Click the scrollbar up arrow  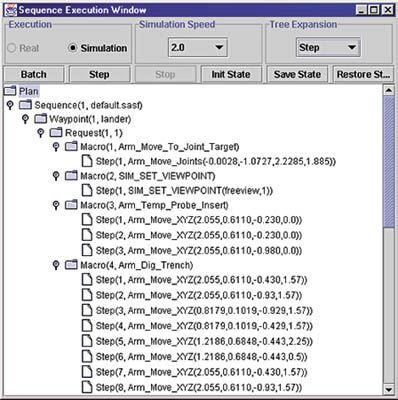click(388, 90)
